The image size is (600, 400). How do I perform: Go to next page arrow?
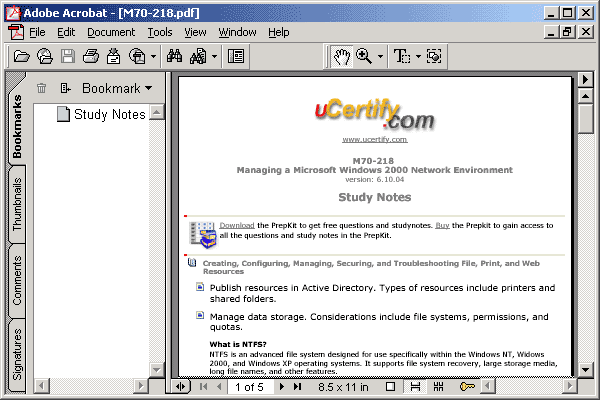tap(282, 387)
